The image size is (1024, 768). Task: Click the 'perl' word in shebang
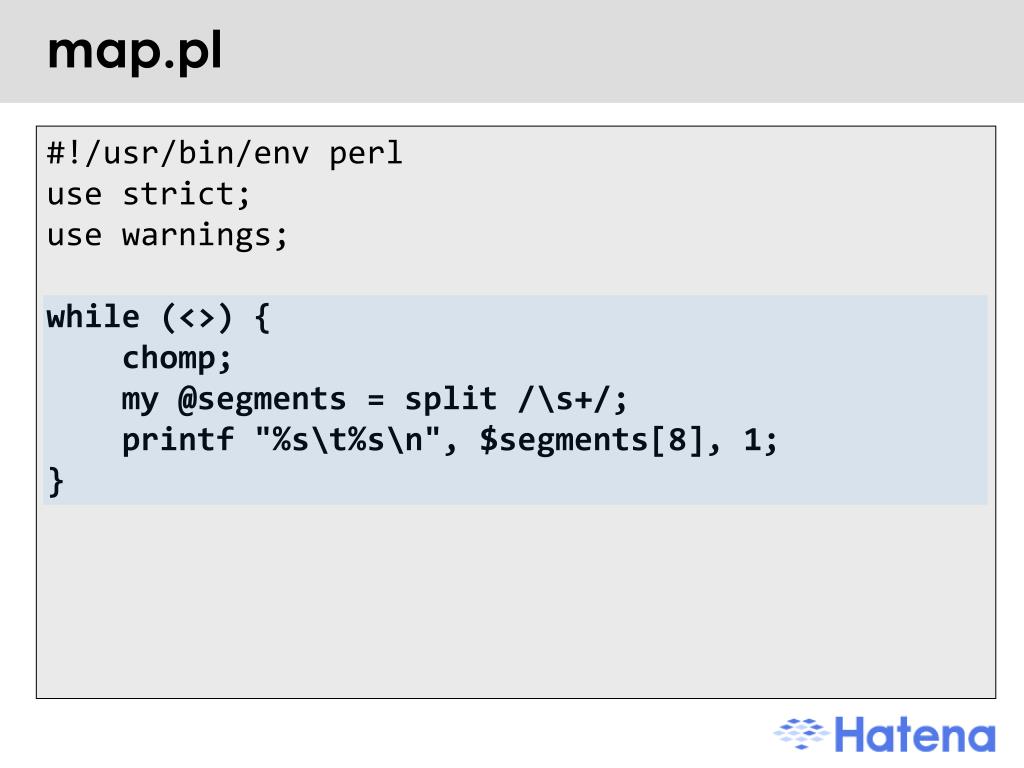(x=366, y=155)
